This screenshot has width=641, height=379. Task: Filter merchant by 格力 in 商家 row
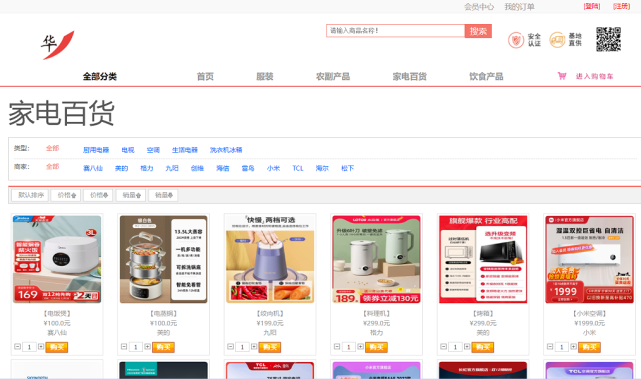(x=147, y=168)
